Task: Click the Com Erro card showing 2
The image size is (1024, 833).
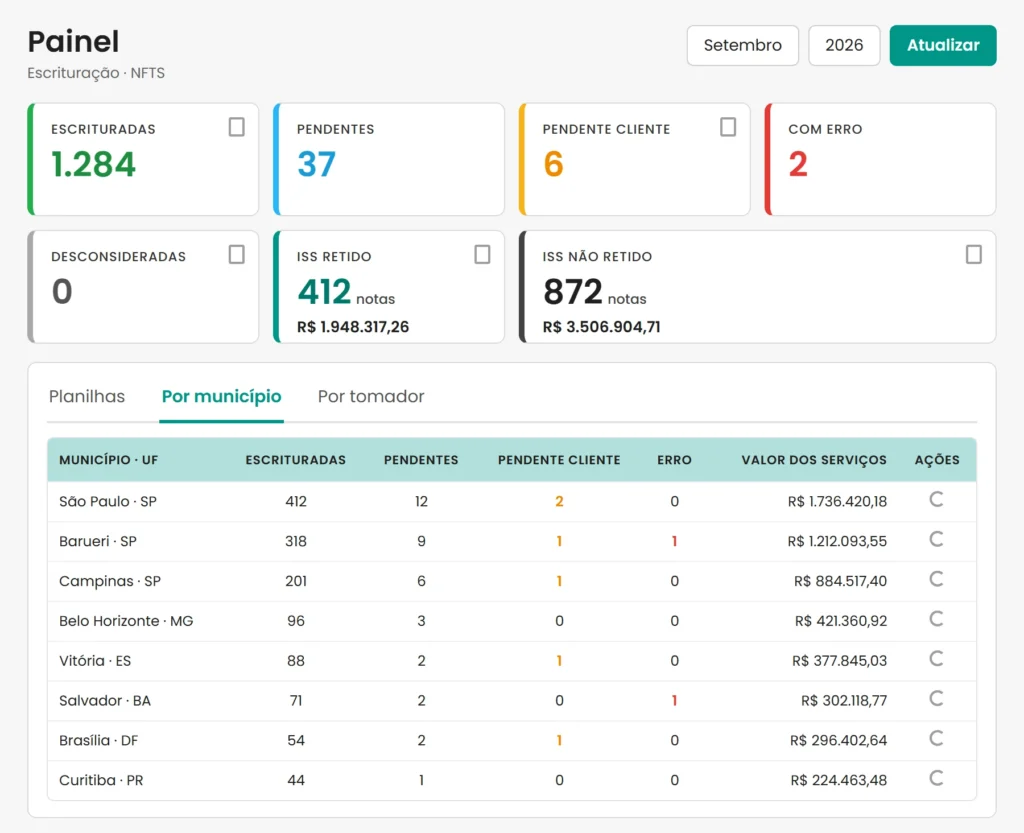Action: 880,159
